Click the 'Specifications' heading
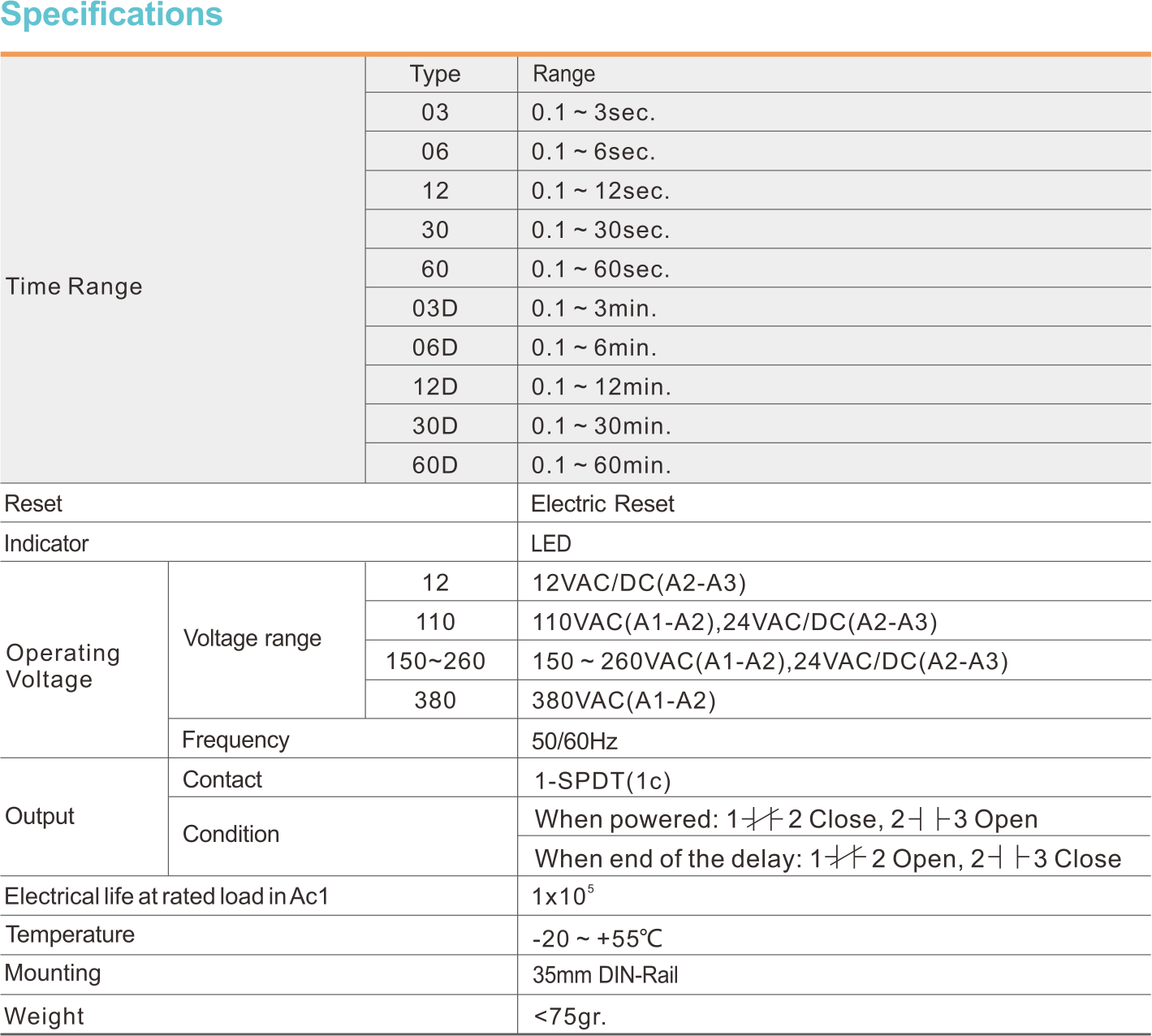 point(111,15)
